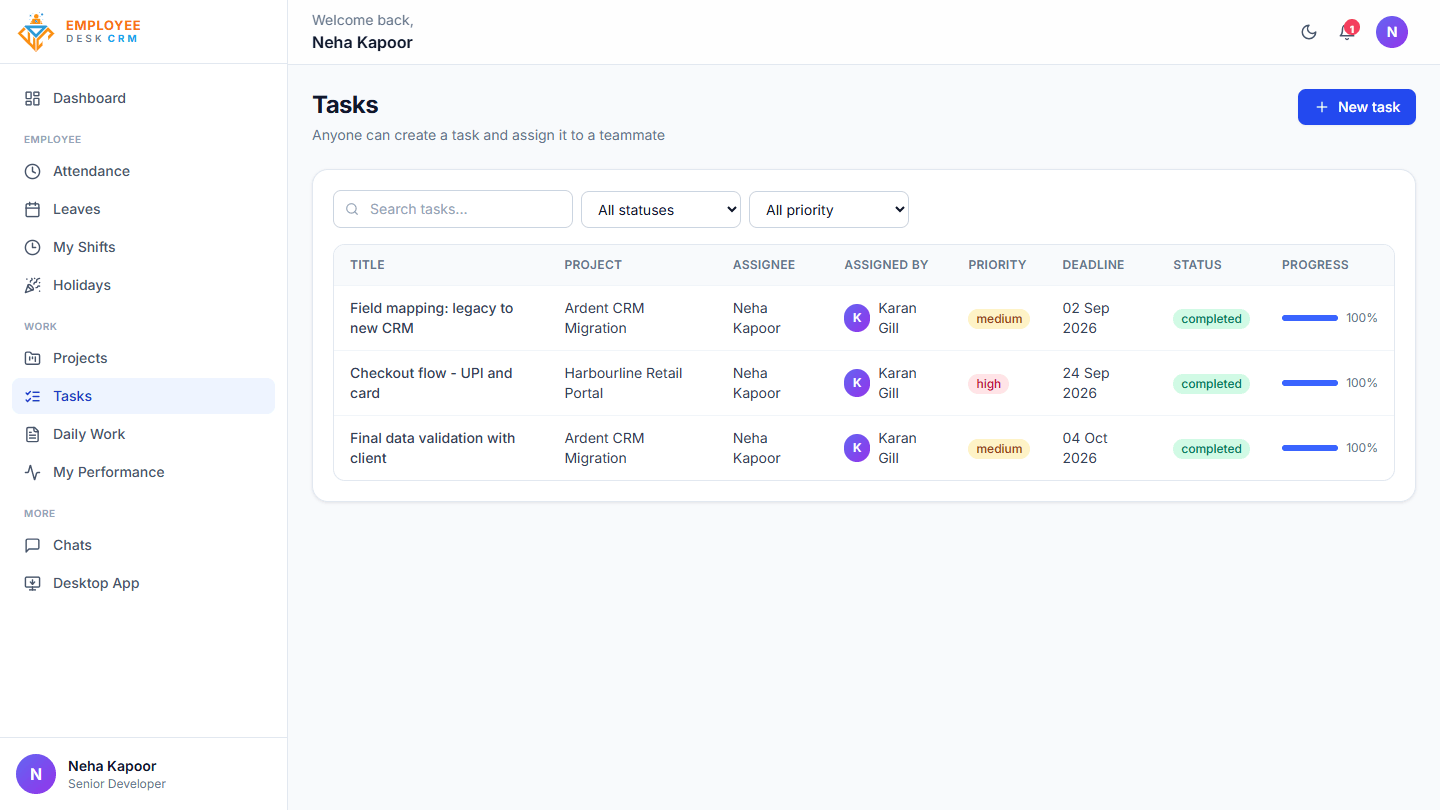Image resolution: width=1440 pixels, height=810 pixels.
Task: Click the Chats speech bubble icon
Action: (x=33, y=545)
